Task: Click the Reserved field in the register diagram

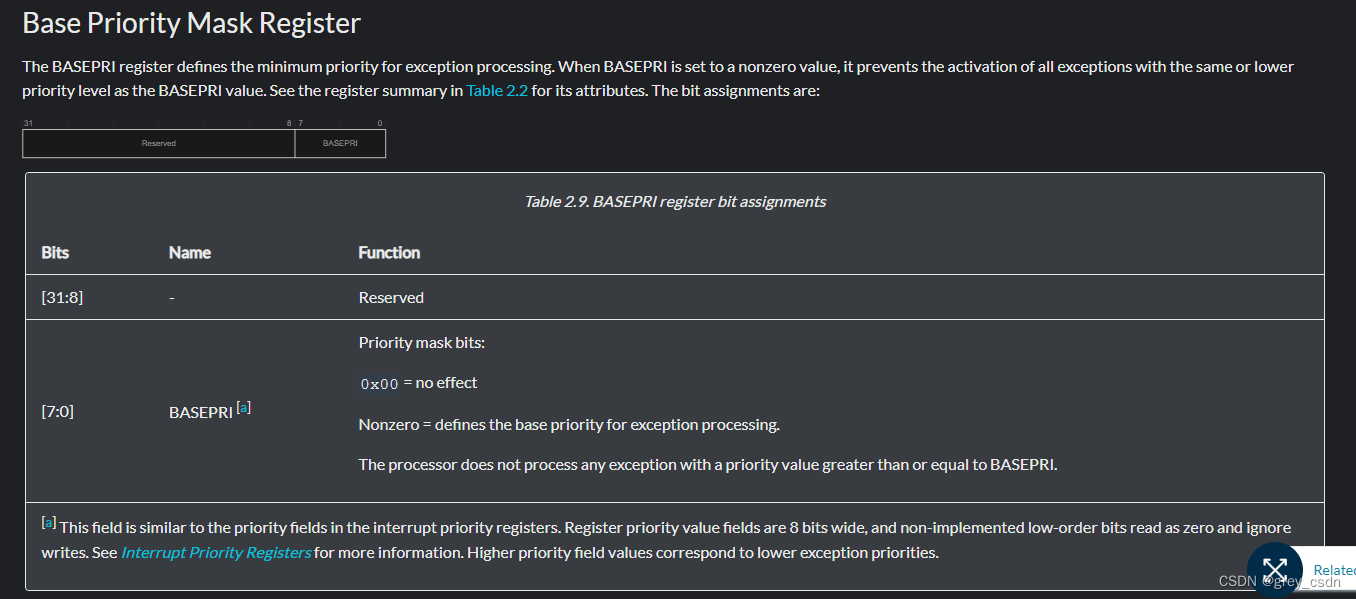Action: pyautogui.click(x=158, y=144)
